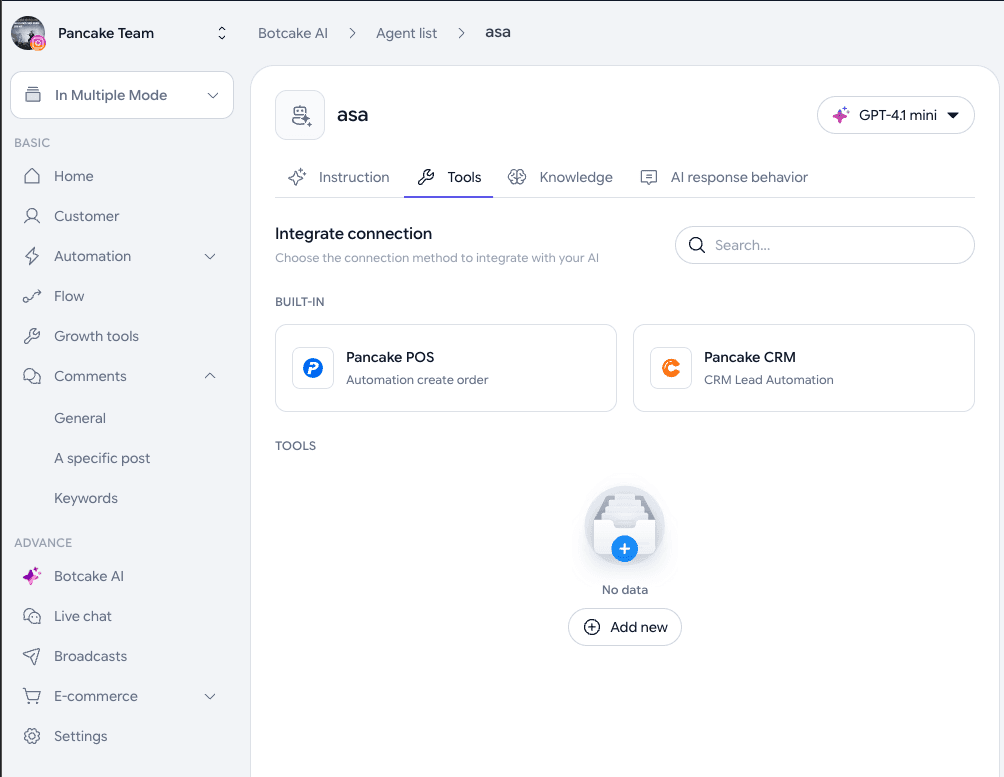Click the Live chat bubble icon
The height and width of the screenshot is (777, 1004).
point(32,616)
